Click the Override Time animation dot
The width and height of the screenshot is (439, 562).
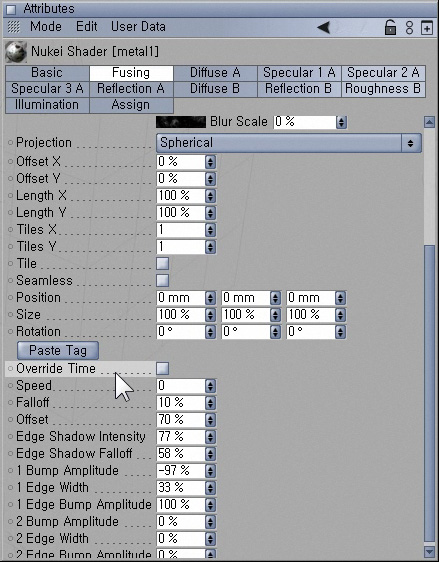(11, 368)
